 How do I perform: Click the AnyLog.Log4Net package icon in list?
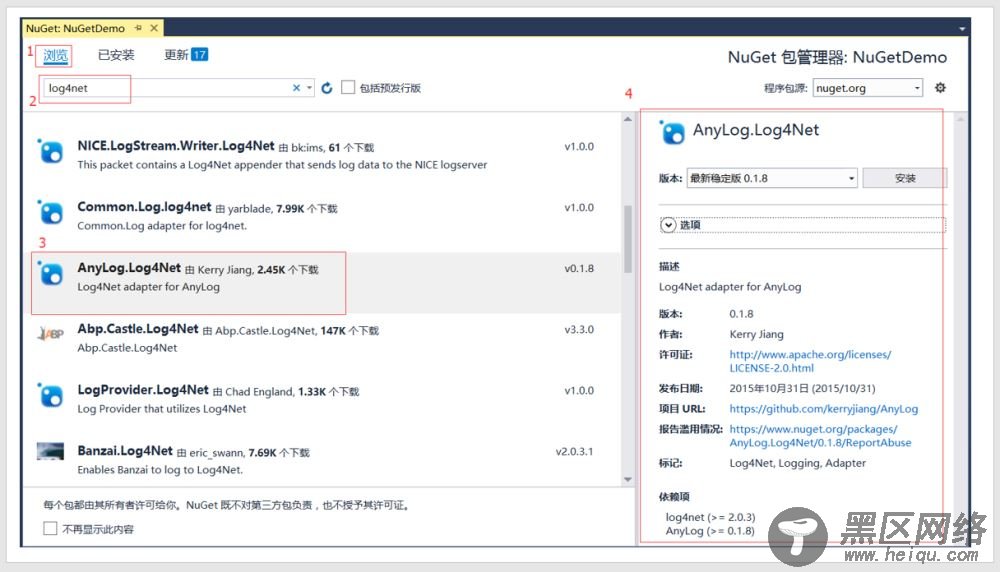[x=50, y=274]
